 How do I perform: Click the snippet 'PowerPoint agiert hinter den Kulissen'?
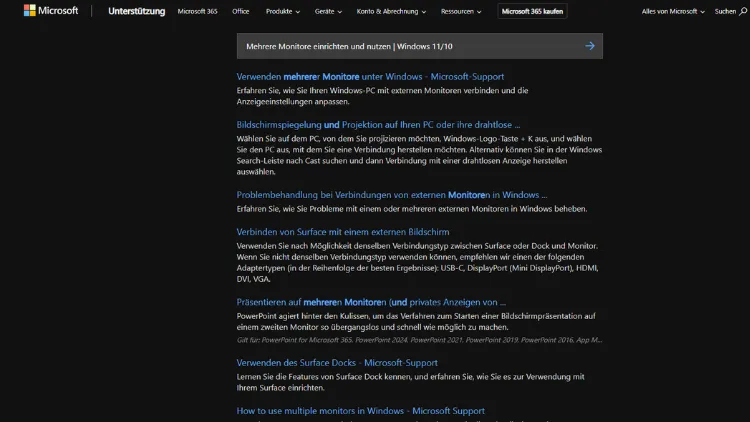point(416,322)
